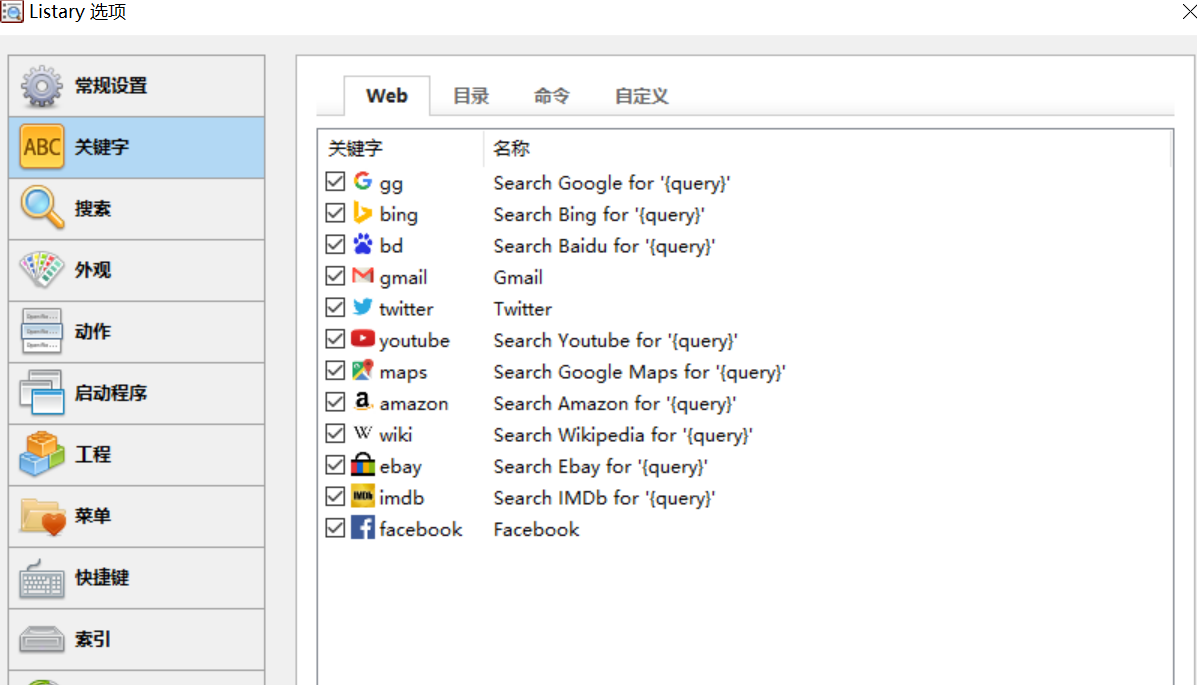
Task: Select "Search Ebay for '{query}'" text
Action: 601,467
